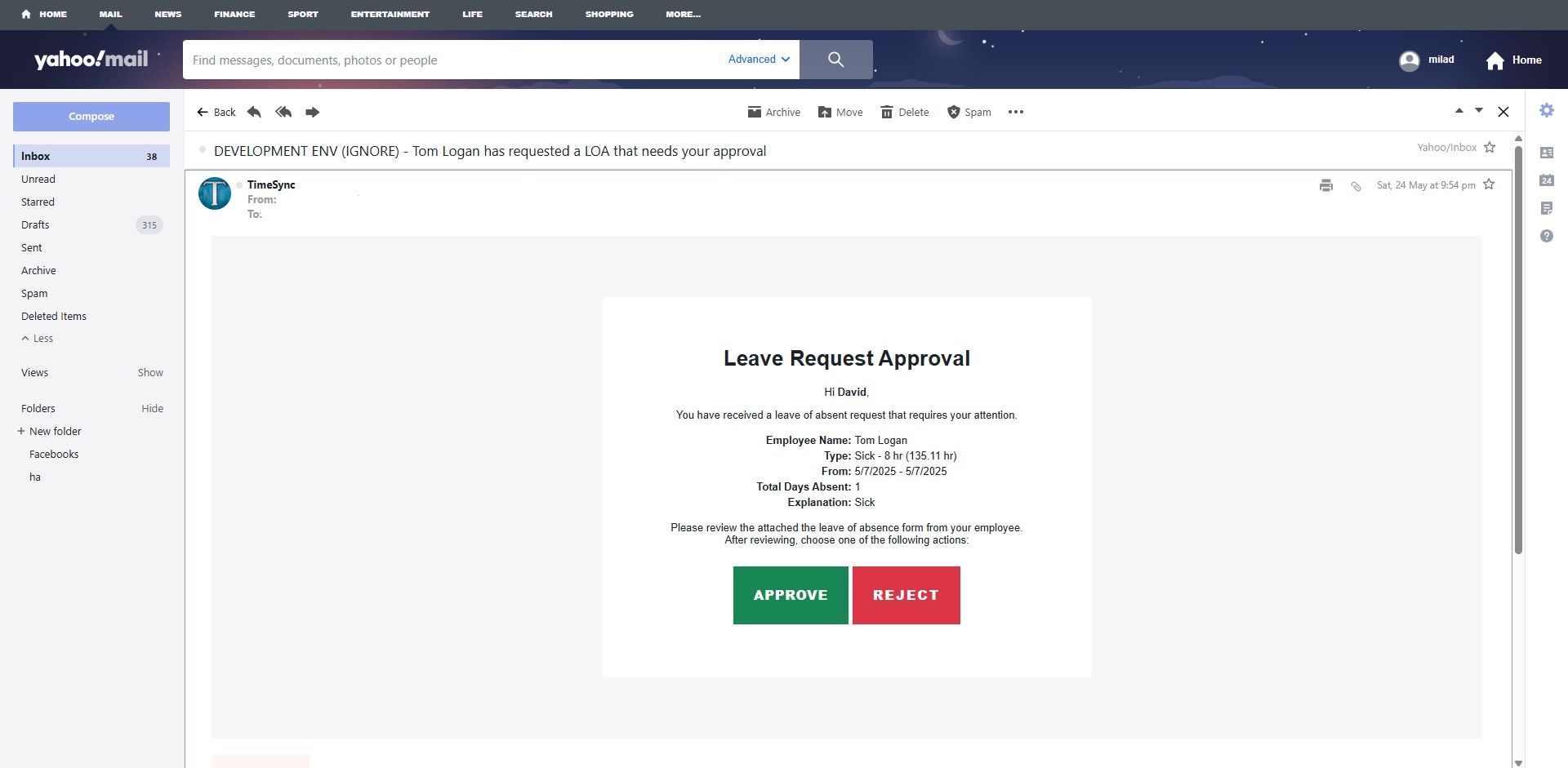Delete the open email
1568x768 pixels.
[905, 112]
